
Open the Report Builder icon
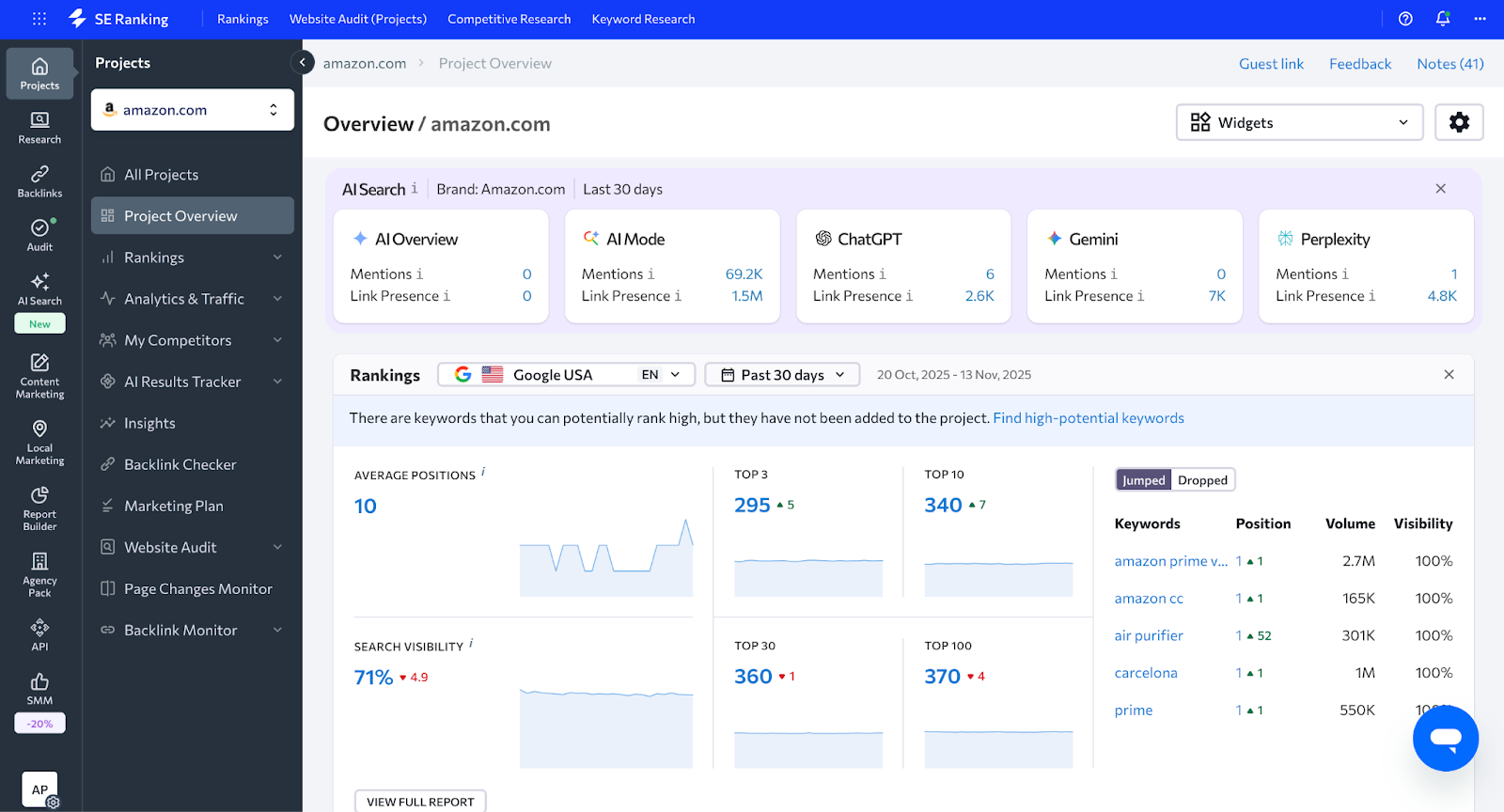pos(39,508)
